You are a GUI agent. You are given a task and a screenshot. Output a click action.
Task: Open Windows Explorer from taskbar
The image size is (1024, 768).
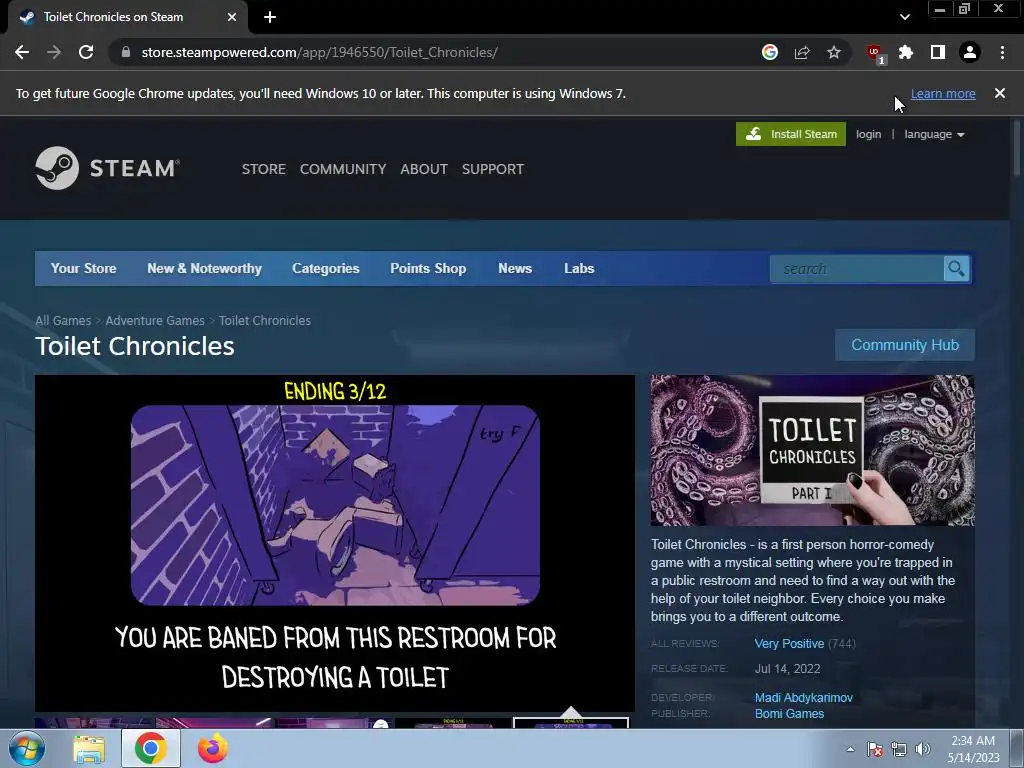(x=89, y=748)
